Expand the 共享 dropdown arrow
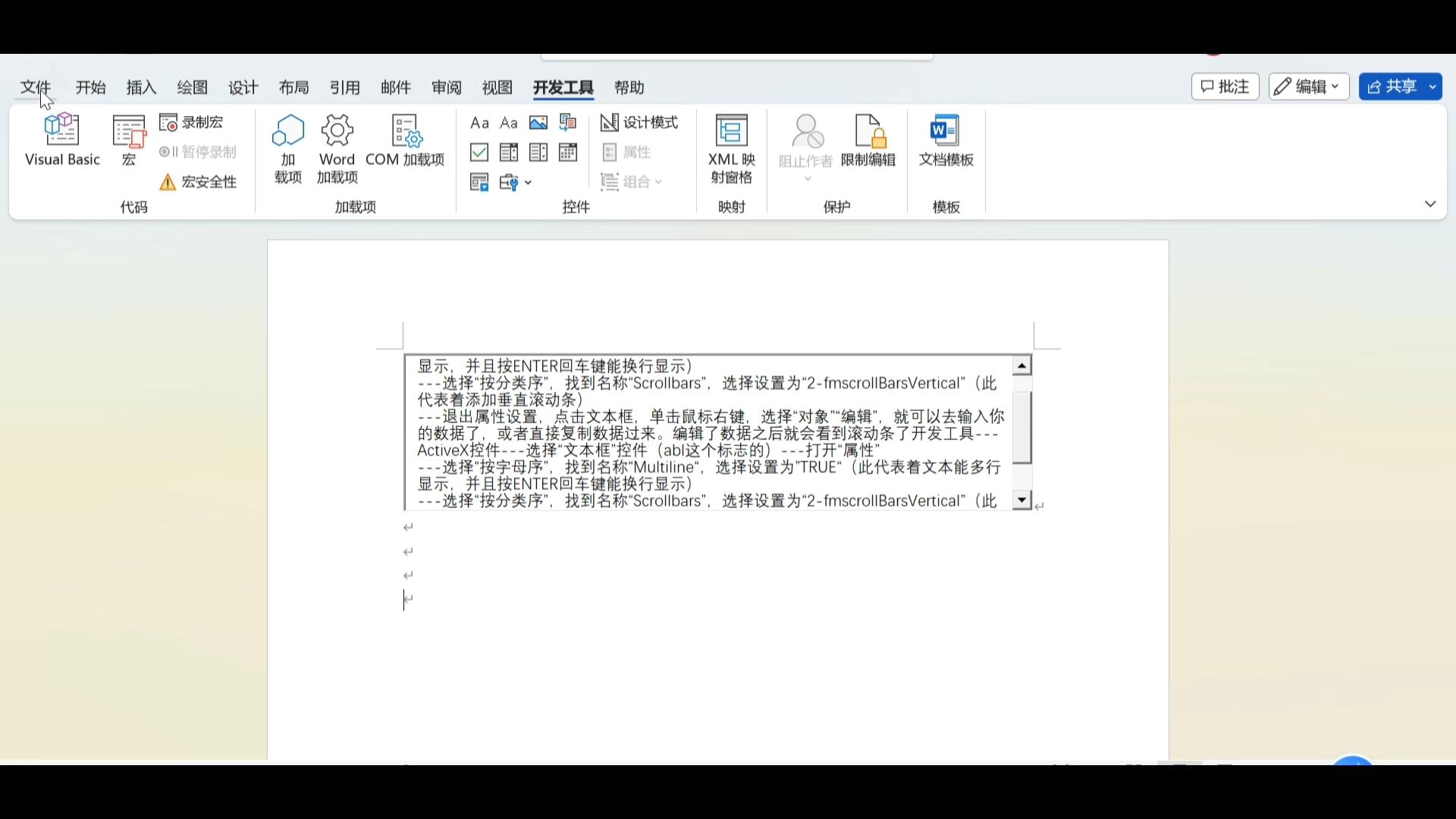1456x819 pixels. (1433, 87)
